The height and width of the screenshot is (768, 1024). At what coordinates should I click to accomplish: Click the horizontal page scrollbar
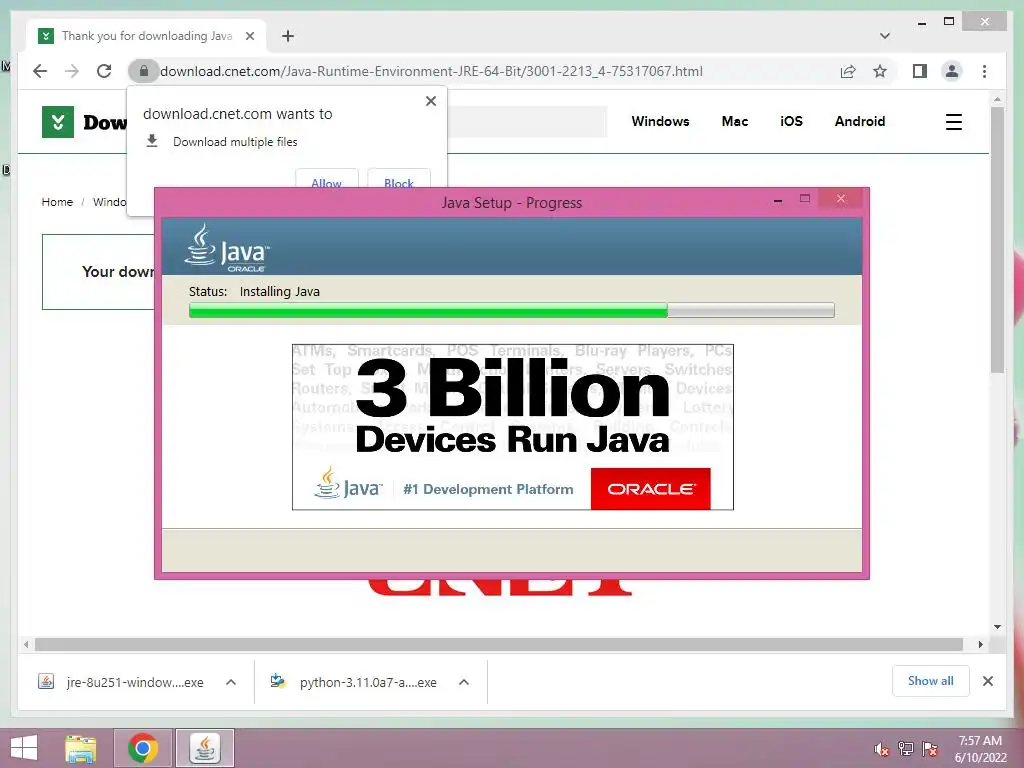(x=499, y=645)
